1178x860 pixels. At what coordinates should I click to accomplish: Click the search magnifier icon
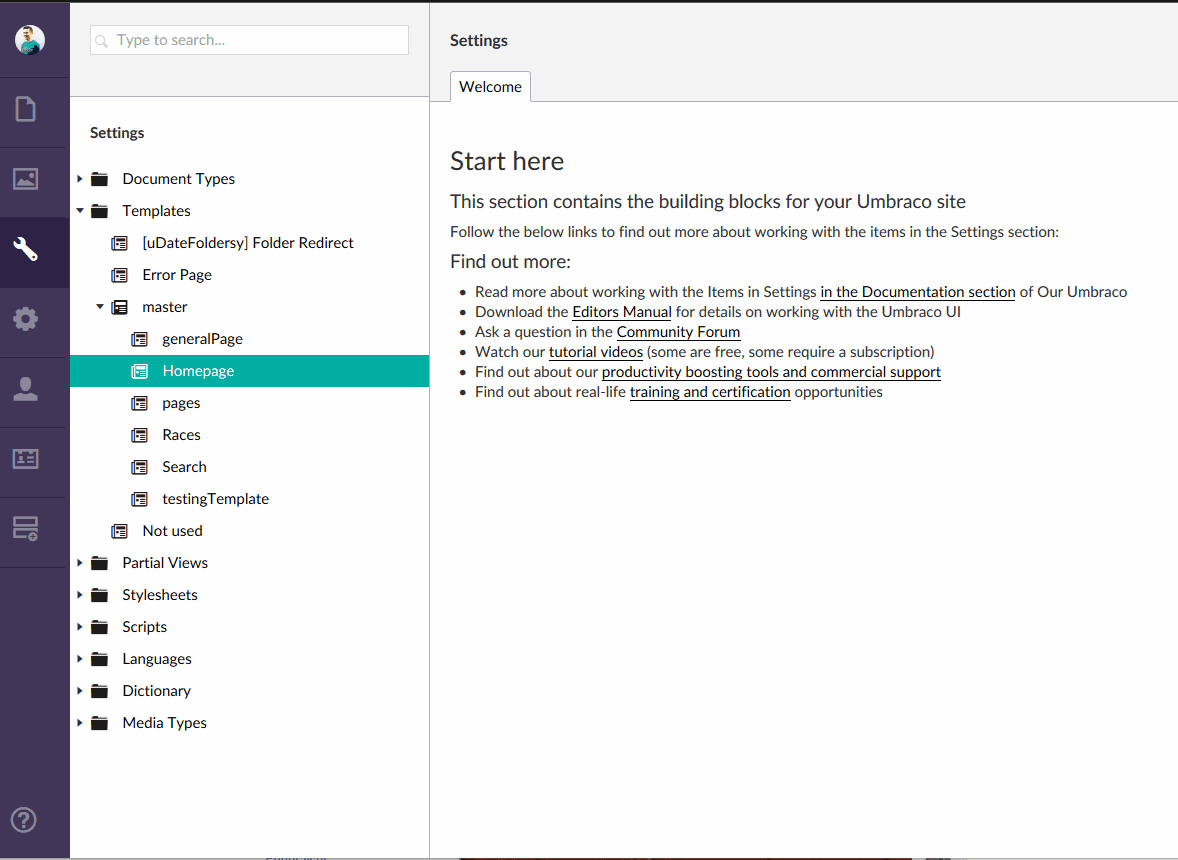(101, 41)
